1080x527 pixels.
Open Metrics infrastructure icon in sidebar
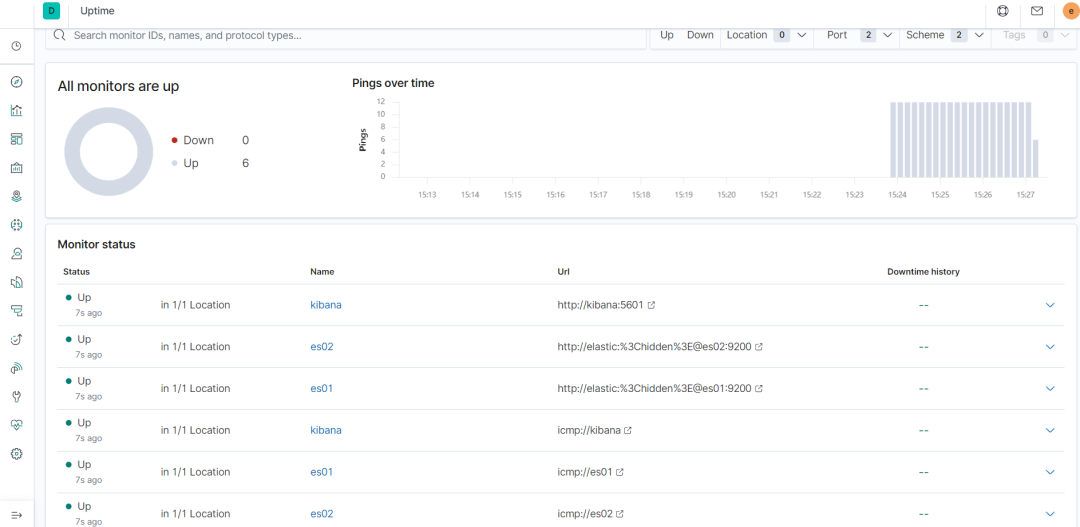[17, 254]
